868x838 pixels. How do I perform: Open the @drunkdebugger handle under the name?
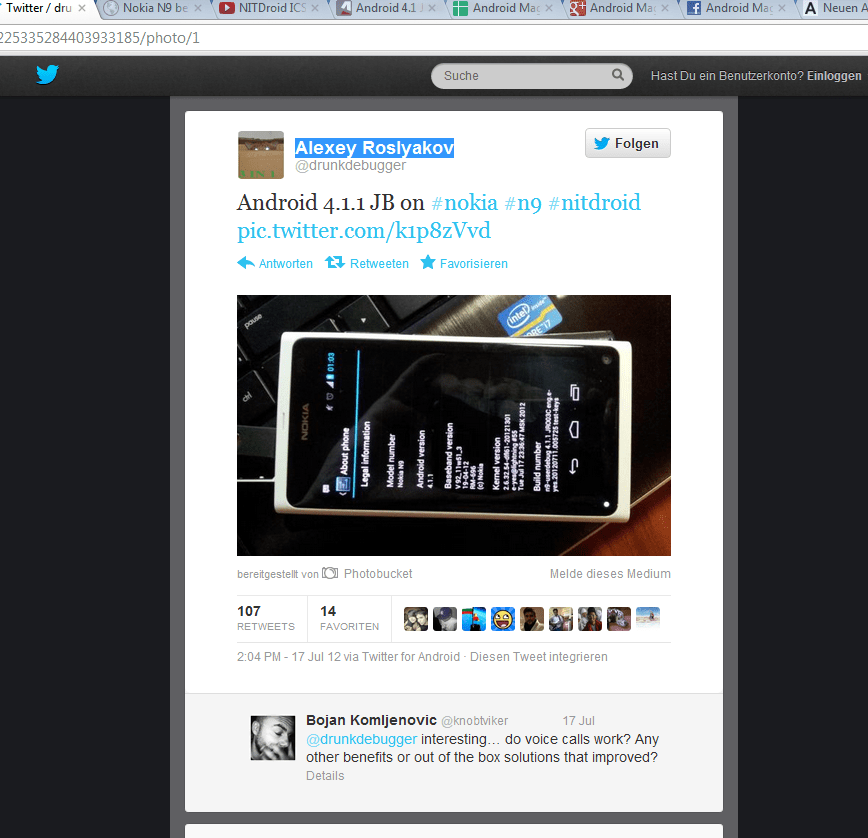(x=350, y=165)
